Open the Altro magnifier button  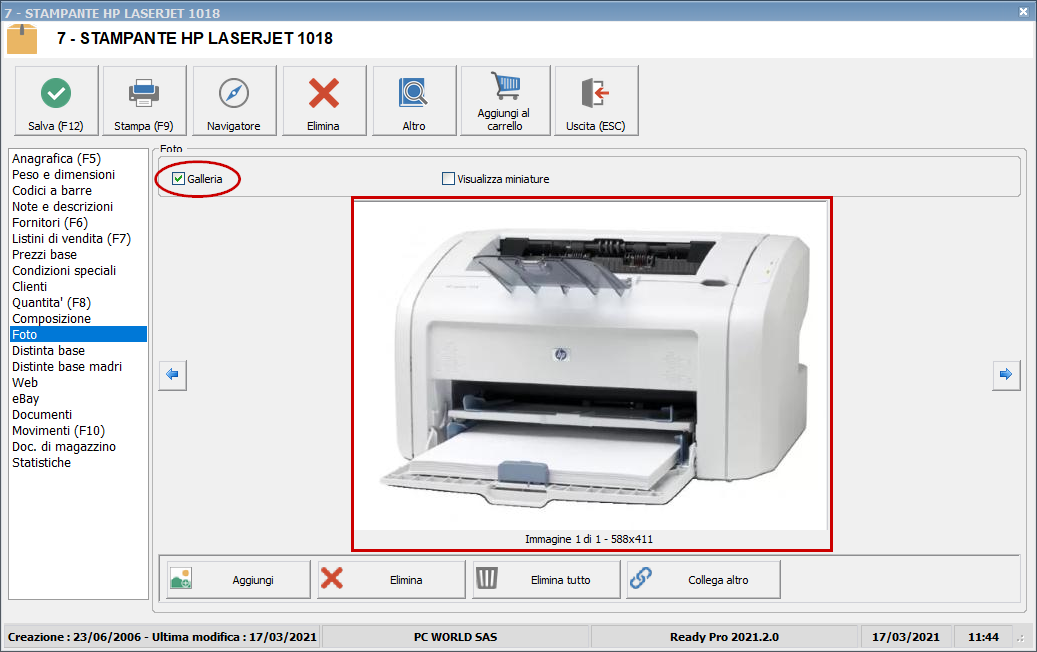coord(414,101)
